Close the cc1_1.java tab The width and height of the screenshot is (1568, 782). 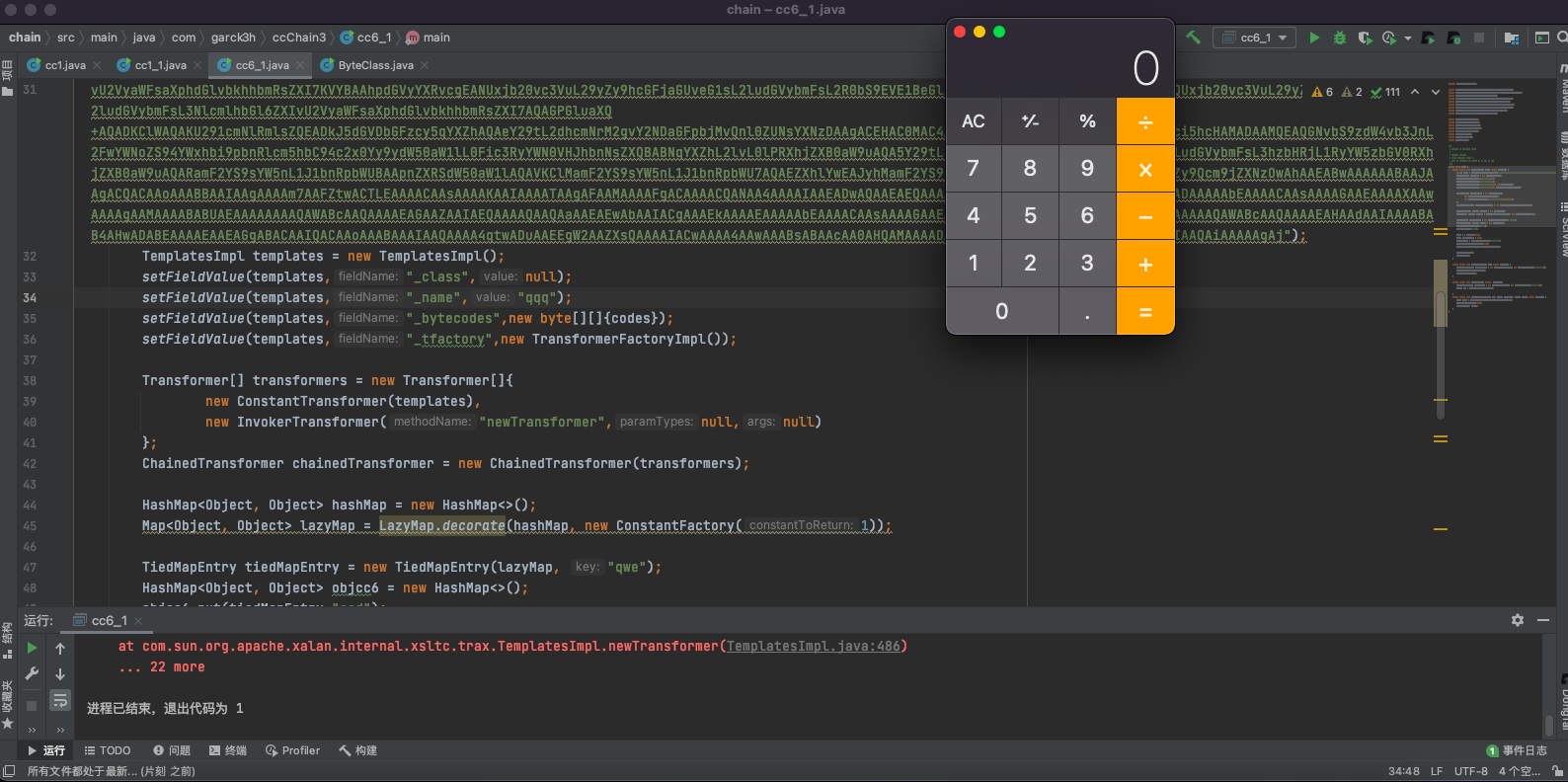click(x=197, y=65)
